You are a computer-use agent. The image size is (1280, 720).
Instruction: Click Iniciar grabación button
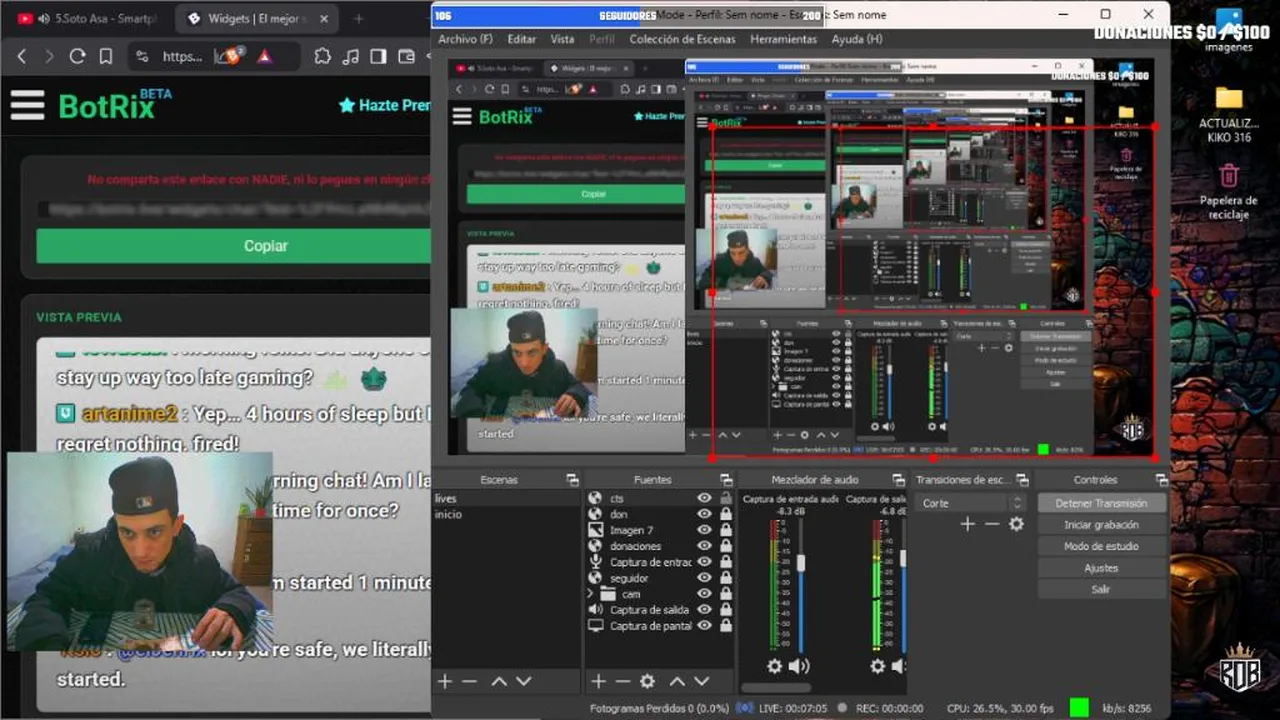tap(1101, 524)
